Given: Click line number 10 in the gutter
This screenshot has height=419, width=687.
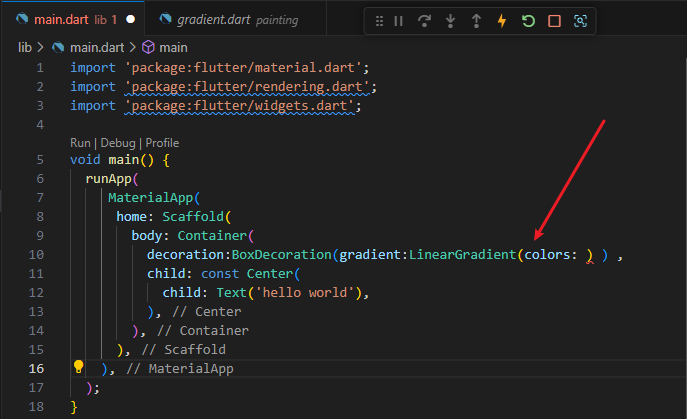Looking at the screenshot, I should point(36,255).
